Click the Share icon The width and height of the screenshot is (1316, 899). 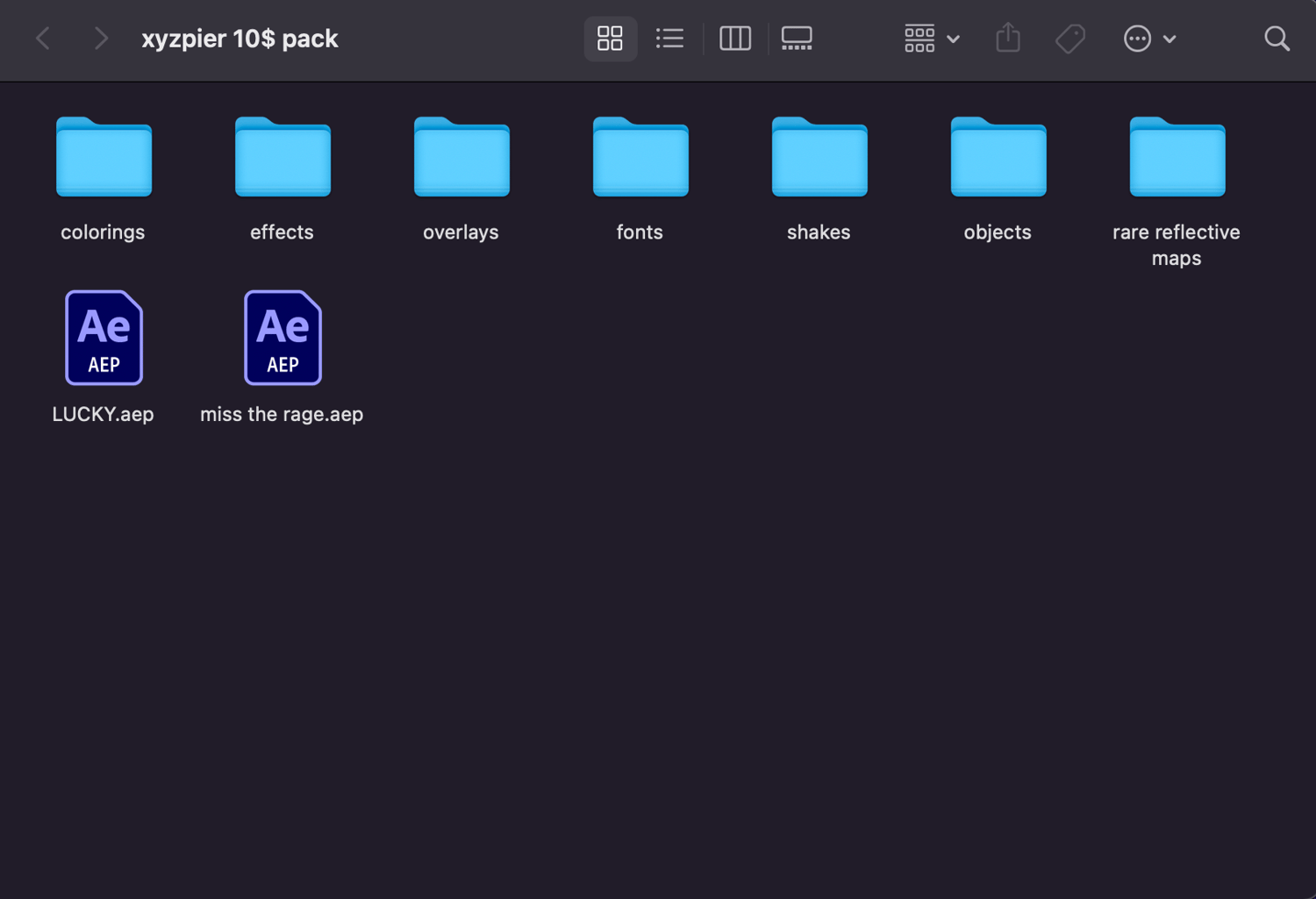(1008, 39)
